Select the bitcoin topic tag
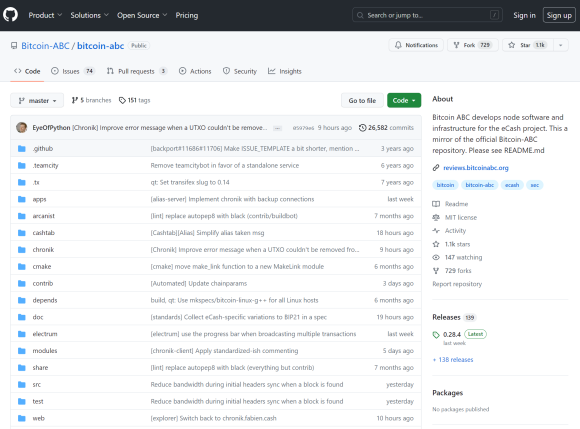 point(445,185)
